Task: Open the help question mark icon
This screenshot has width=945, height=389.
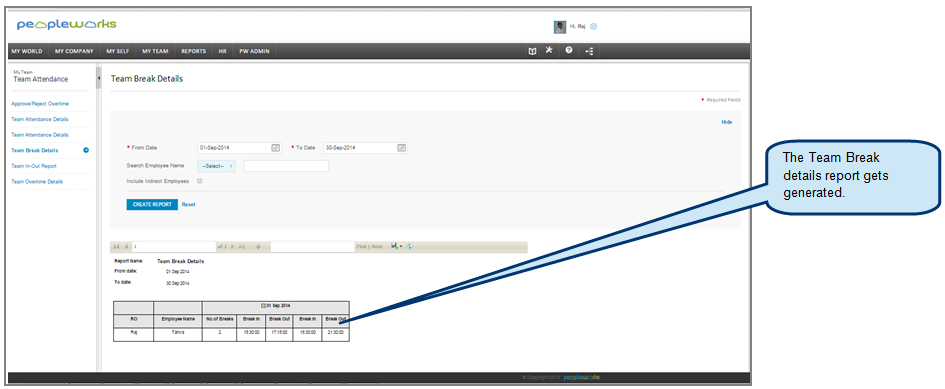Action: click(x=568, y=51)
